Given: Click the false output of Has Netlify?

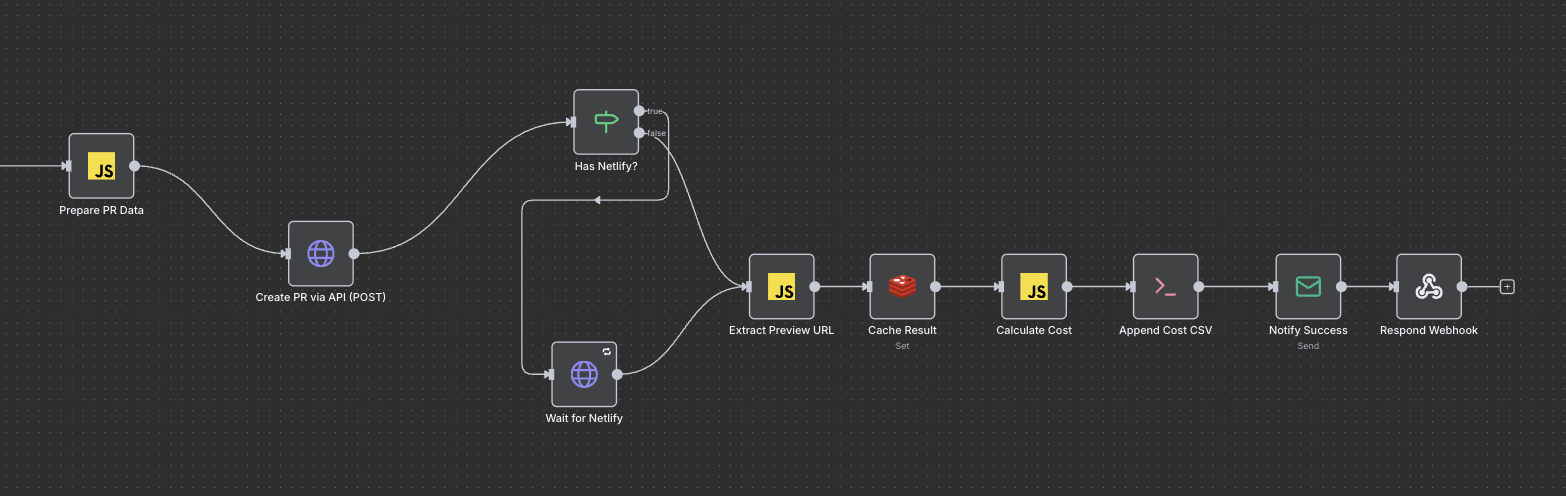Looking at the screenshot, I should click(639, 132).
